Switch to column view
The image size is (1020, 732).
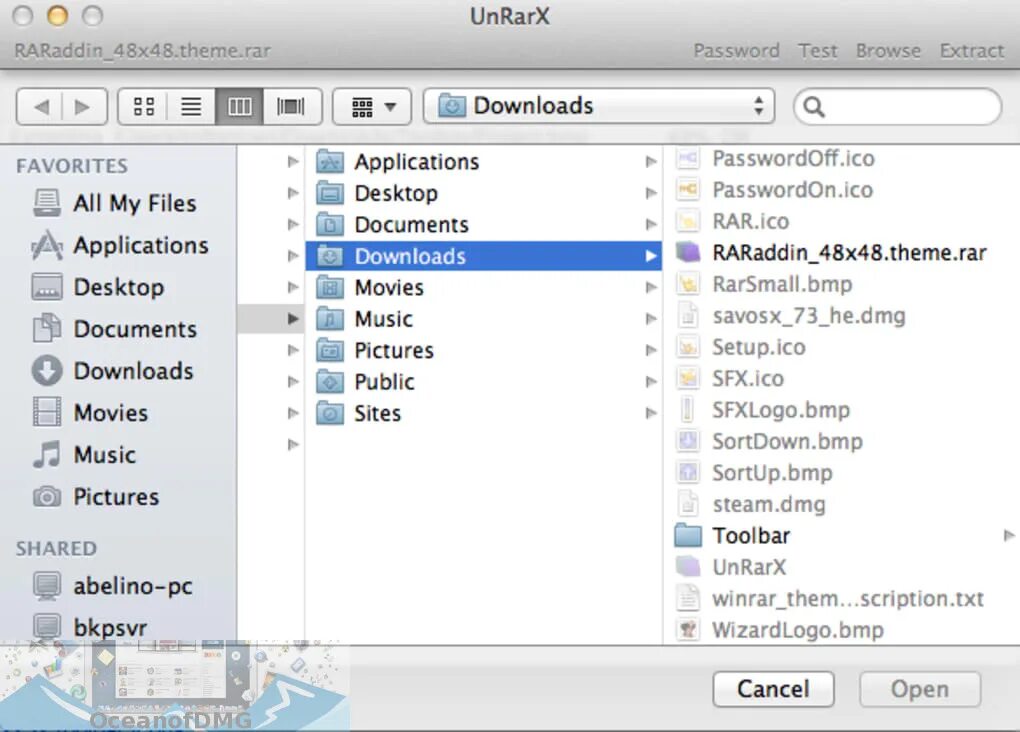point(239,106)
